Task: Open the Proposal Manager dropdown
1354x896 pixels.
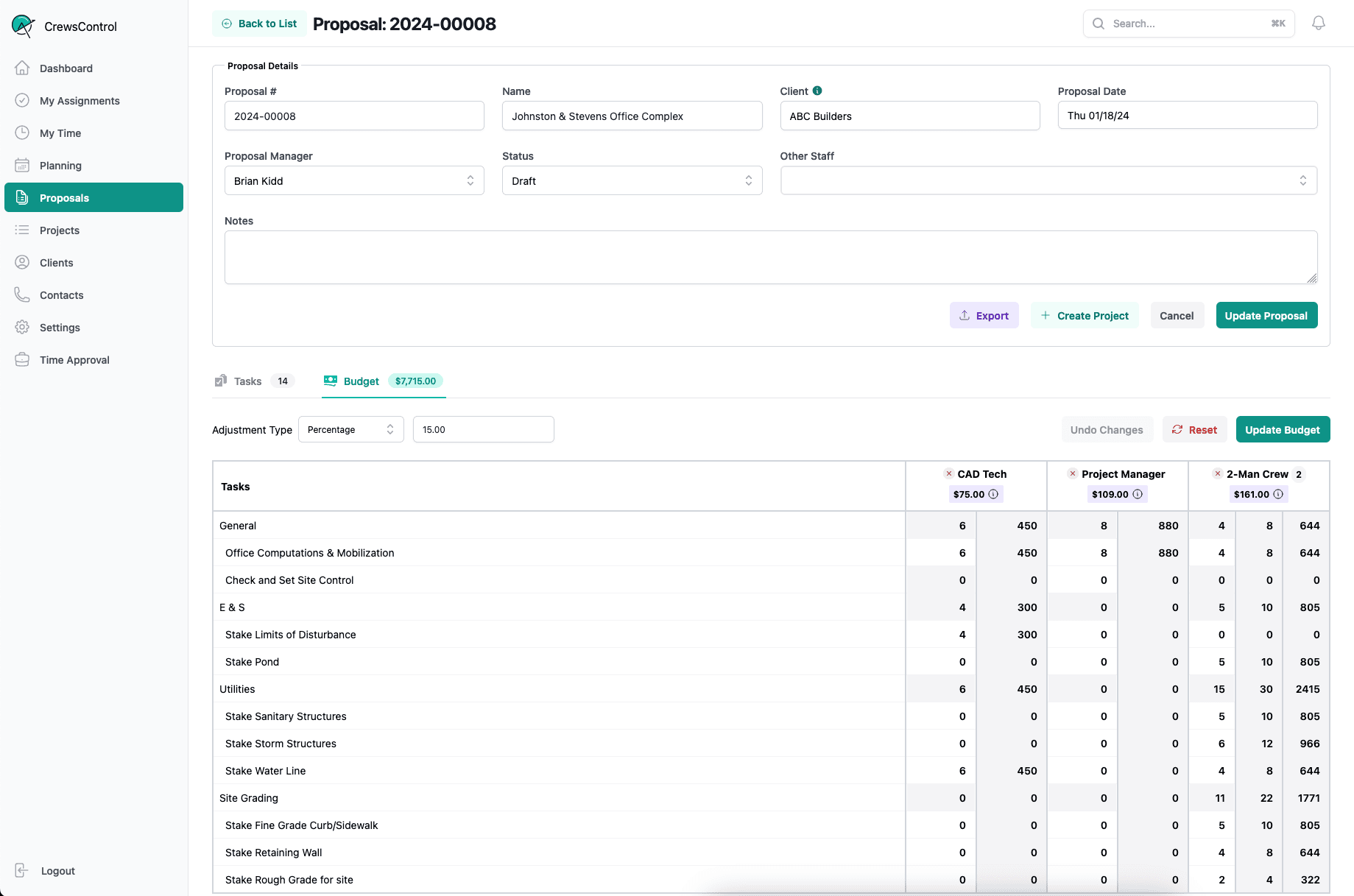Action: coord(353,180)
